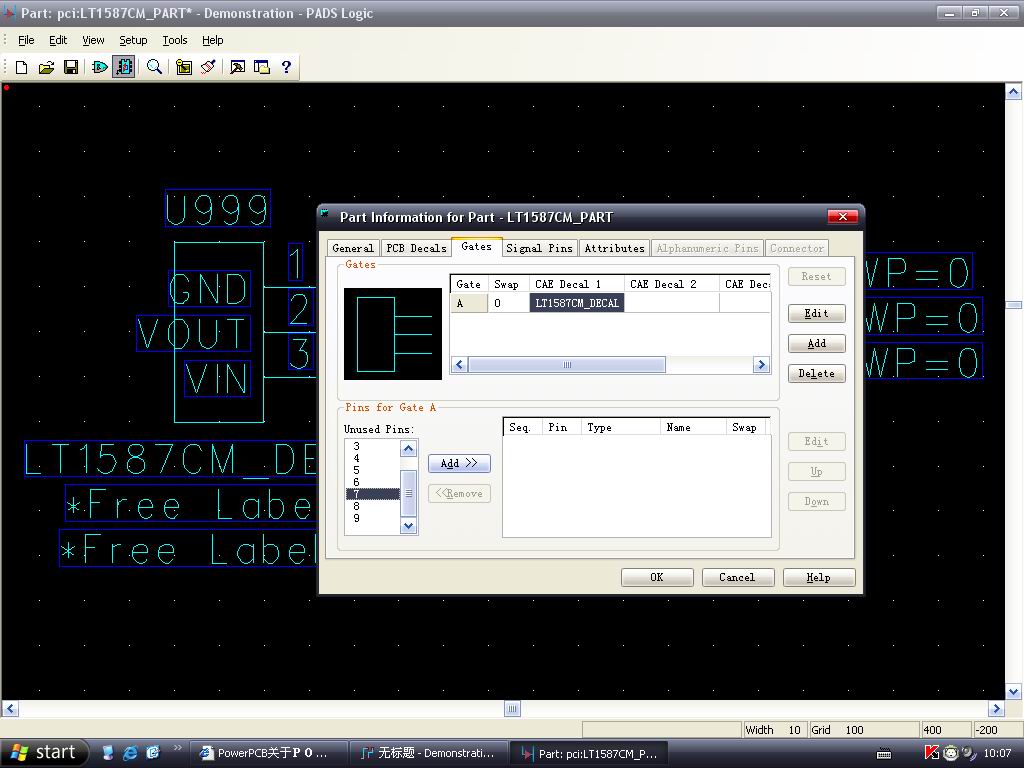Viewport: 1024px width, 768px height.
Task: Open the Setup menu
Action: (x=133, y=40)
